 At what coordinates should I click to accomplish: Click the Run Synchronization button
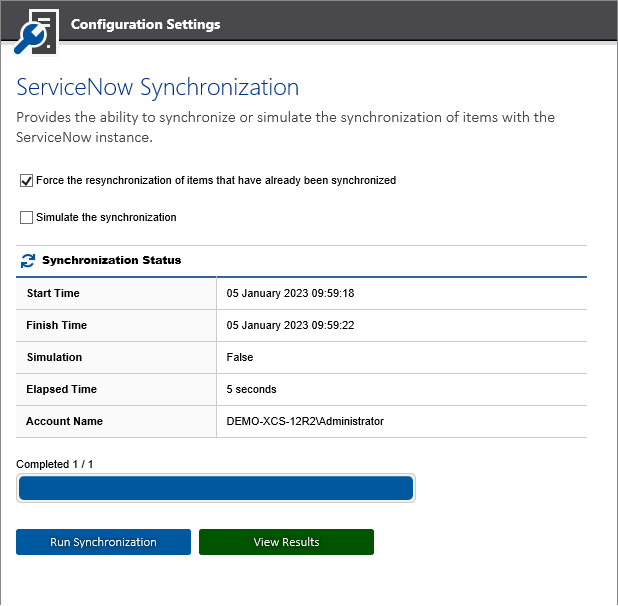pyautogui.click(x=103, y=542)
